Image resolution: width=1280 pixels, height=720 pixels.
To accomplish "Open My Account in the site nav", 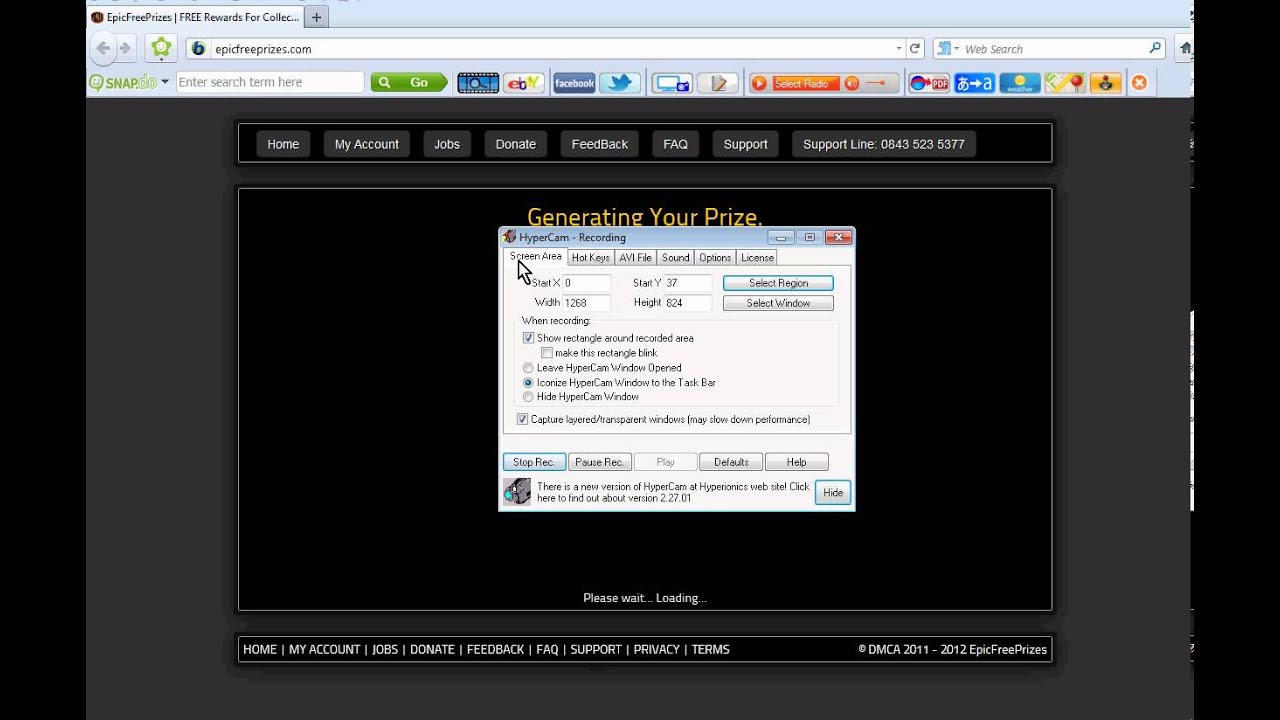I will (366, 144).
